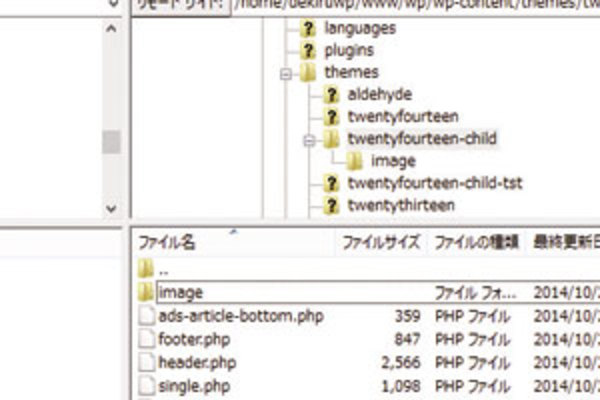Screen dimensions: 600x400
Task: Sort by ファイルの種類 column header
Action: click(x=477, y=243)
